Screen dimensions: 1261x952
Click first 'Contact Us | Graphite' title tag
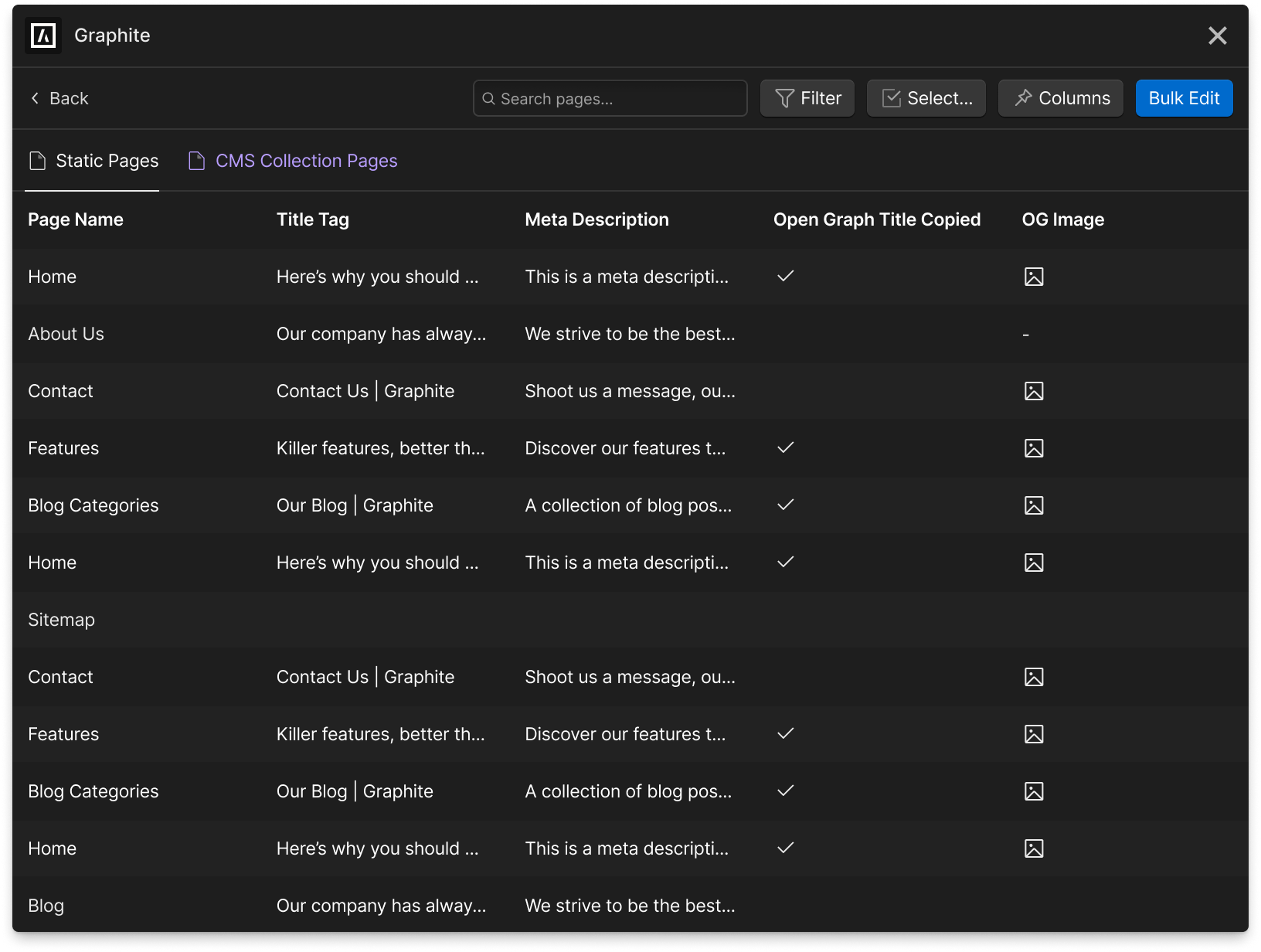point(365,391)
